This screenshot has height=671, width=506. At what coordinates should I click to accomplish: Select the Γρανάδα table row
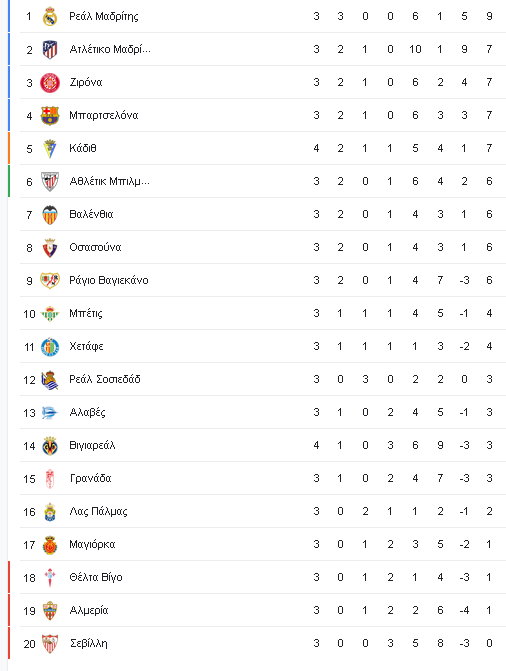(x=263, y=478)
